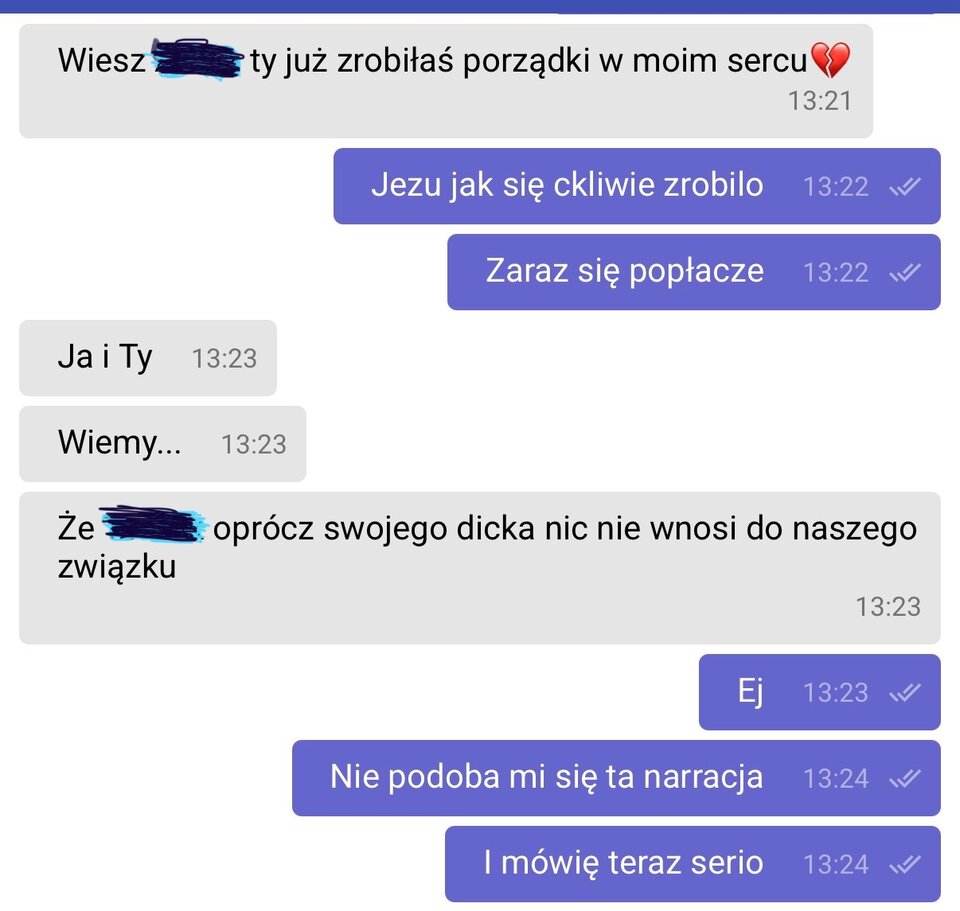Tap the 'Ej' sent message
The width and height of the screenshot is (960, 911).
[x=820, y=692]
